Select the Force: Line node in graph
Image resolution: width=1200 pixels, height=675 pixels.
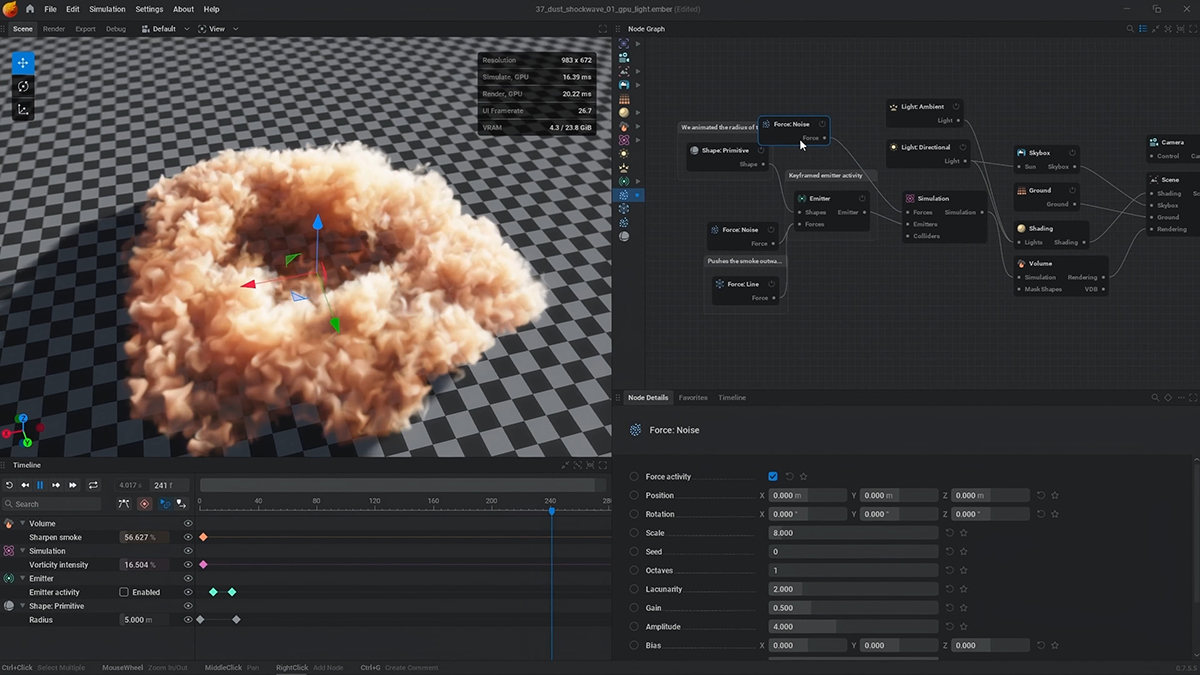pyautogui.click(x=745, y=284)
